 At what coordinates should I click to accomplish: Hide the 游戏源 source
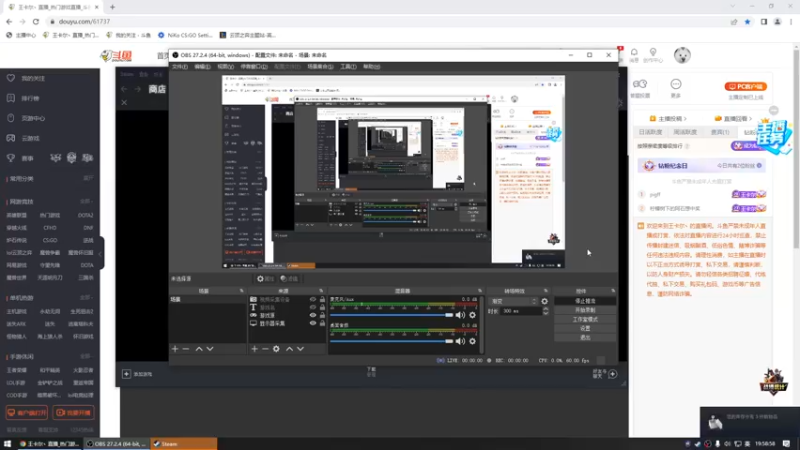(x=313, y=315)
